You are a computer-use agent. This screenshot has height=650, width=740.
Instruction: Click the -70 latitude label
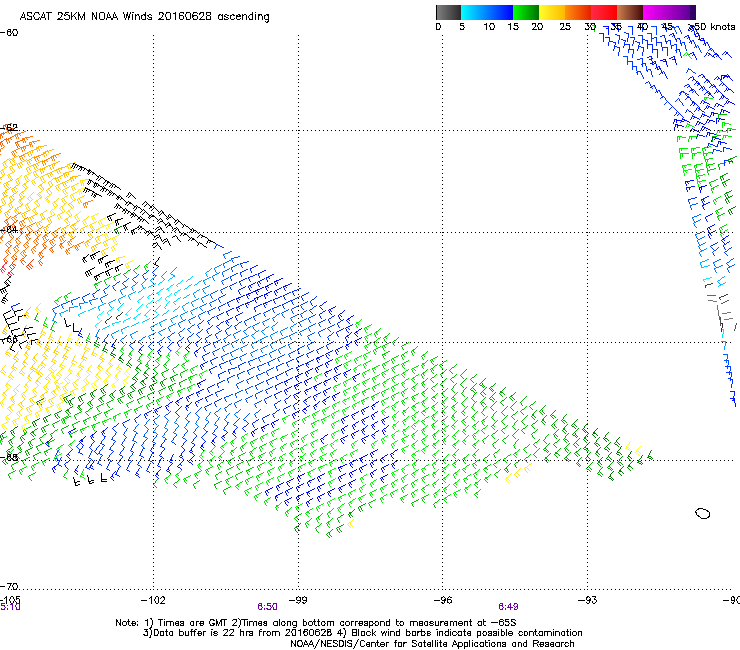(x=9, y=586)
